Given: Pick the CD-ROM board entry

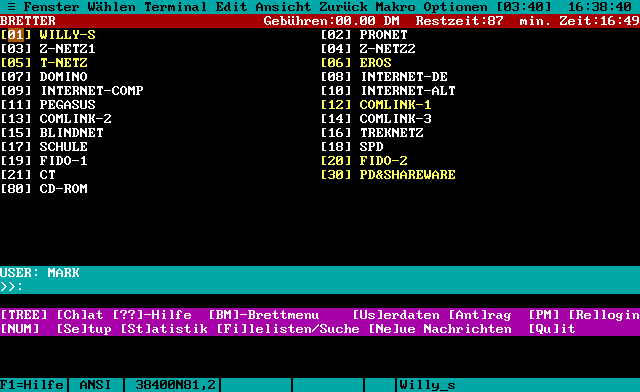Looking at the screenshot, I should pyautogui.click(x=44, y=189).
